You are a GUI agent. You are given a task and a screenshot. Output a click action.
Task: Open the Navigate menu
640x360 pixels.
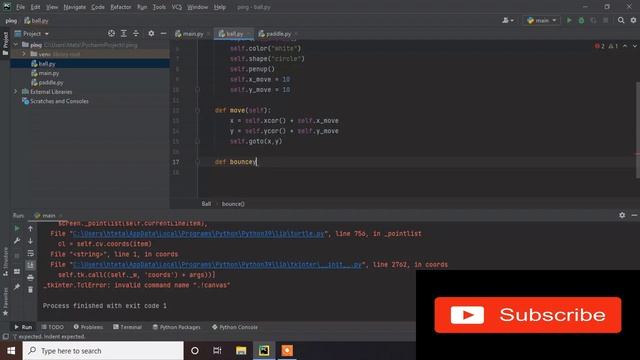(x=75, y=7)
